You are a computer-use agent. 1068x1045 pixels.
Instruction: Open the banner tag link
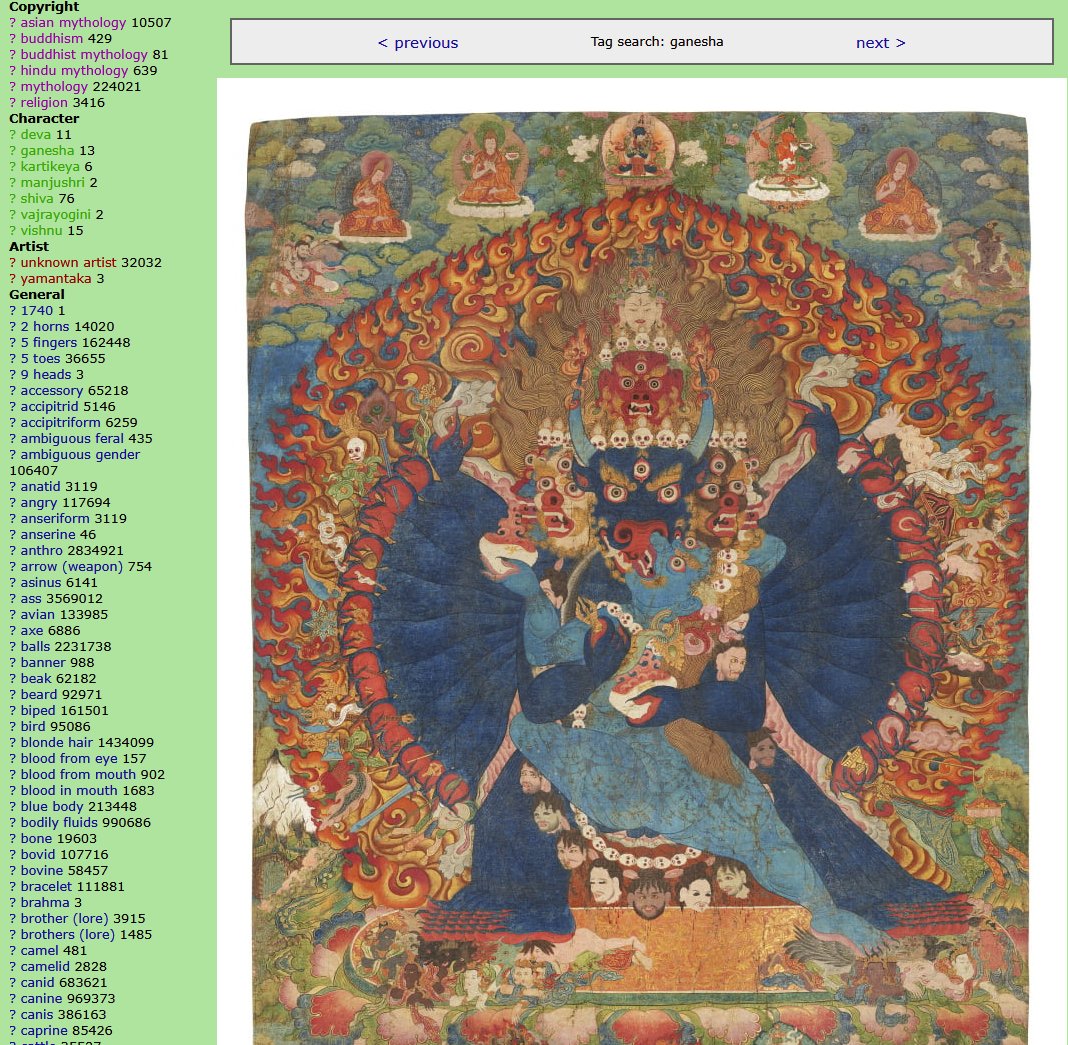point(43,663)
